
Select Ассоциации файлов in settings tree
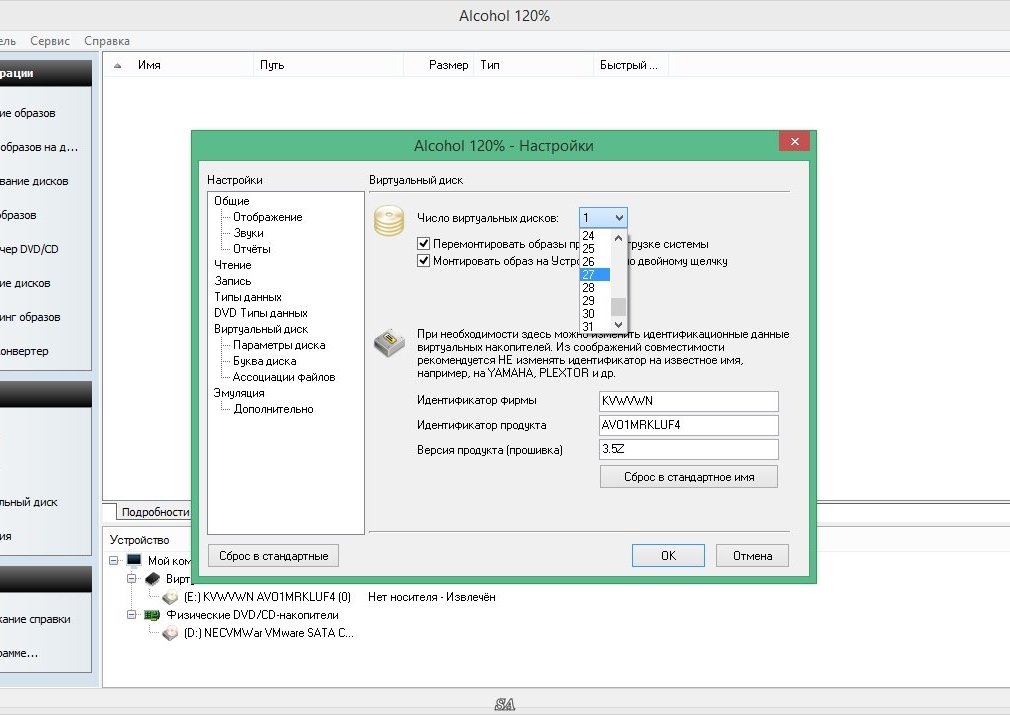pos(284,377)
